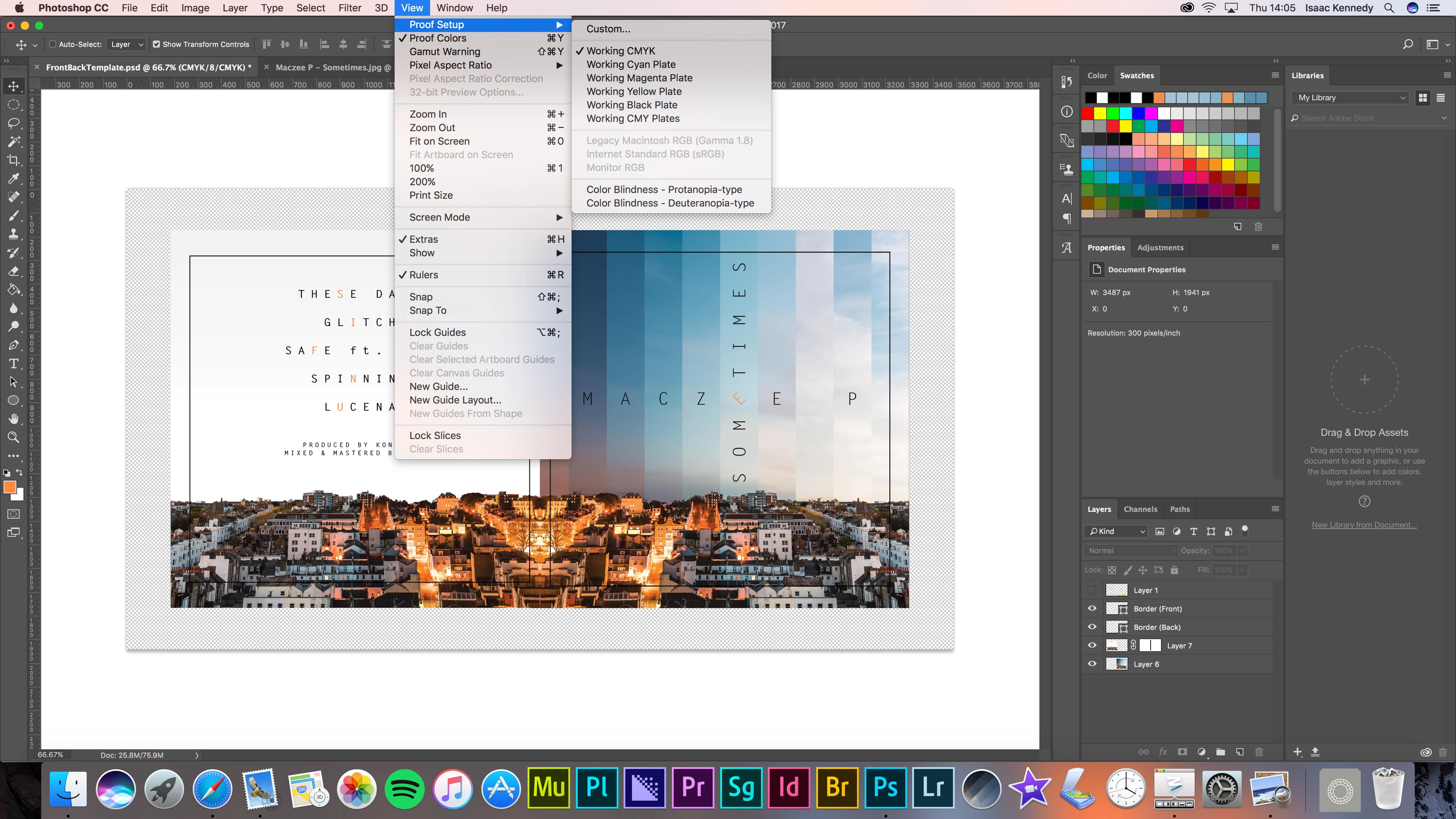Select the Zoom tool in toolbar
Screen dimensions: 1456x819
14,437
